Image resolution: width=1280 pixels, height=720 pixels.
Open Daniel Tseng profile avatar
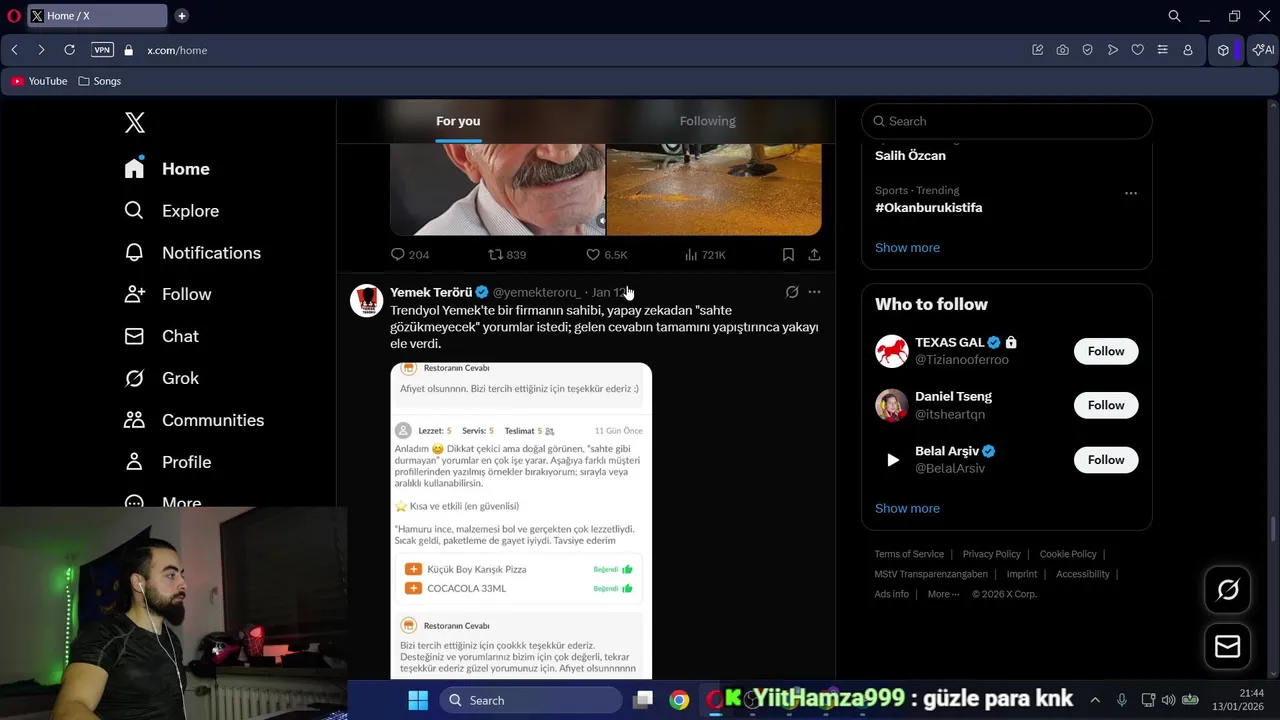[x=892, y=405]
